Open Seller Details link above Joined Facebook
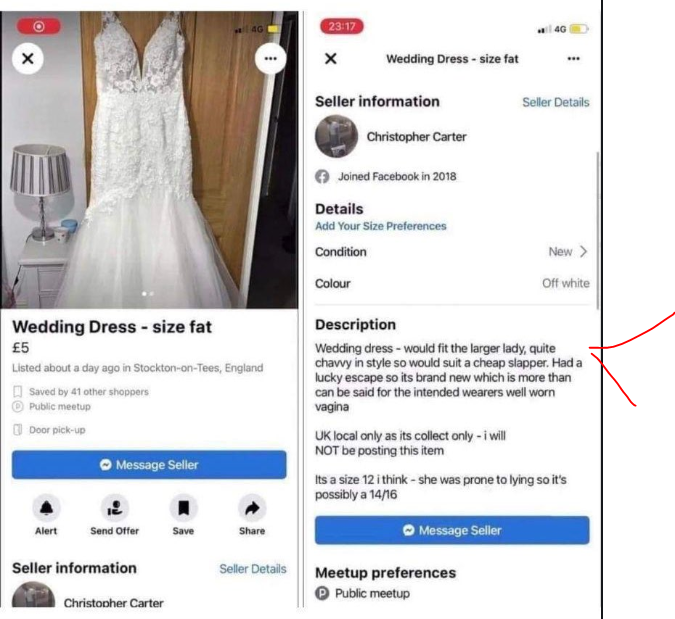 point(555,102)
